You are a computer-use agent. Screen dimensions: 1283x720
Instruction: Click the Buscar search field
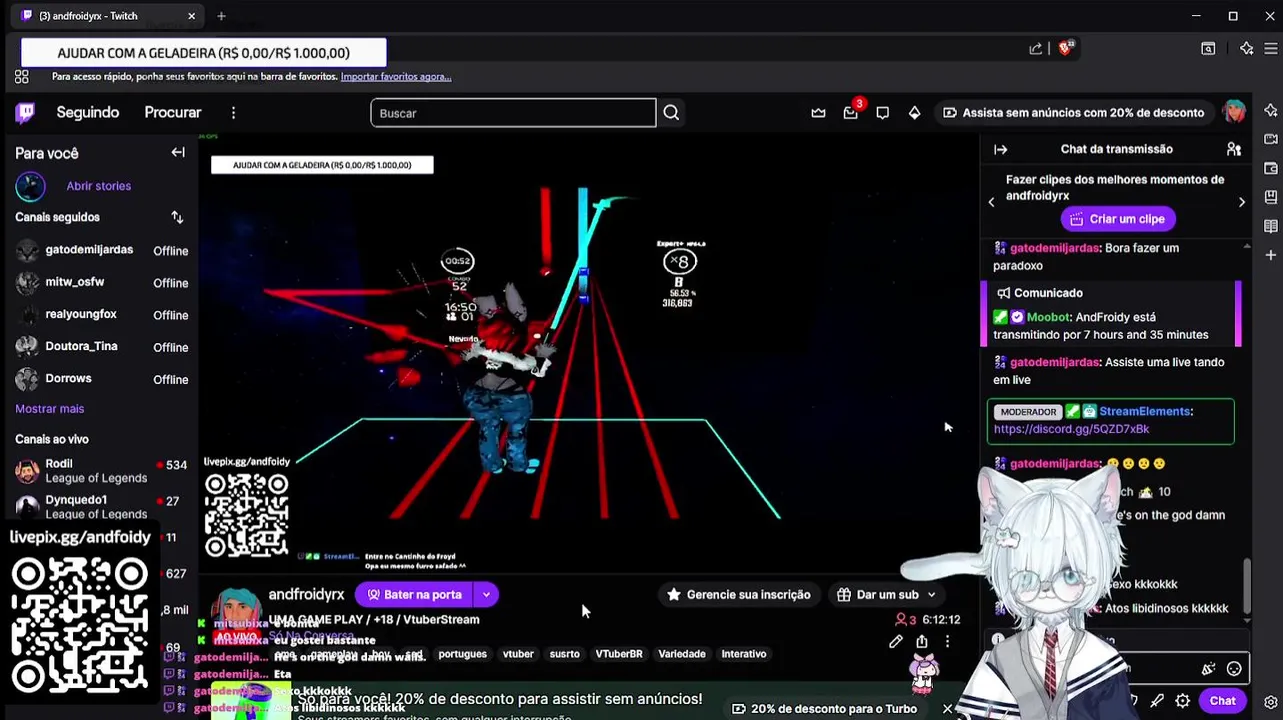[513, 113]
